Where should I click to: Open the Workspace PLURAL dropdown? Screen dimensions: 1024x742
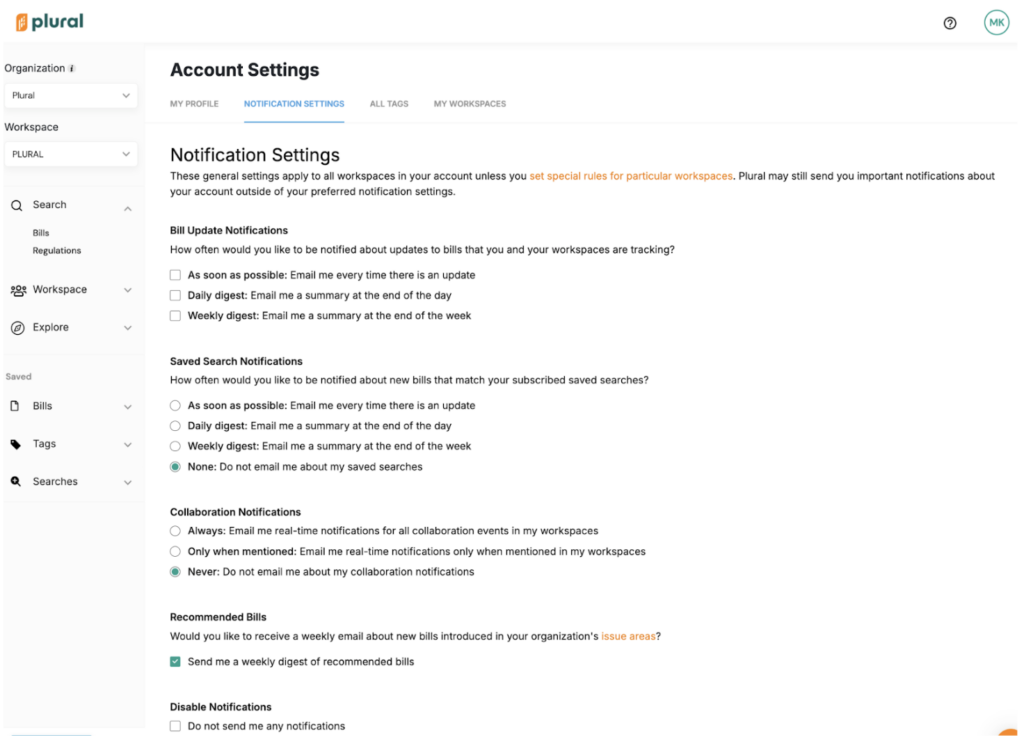coord(70,155)
